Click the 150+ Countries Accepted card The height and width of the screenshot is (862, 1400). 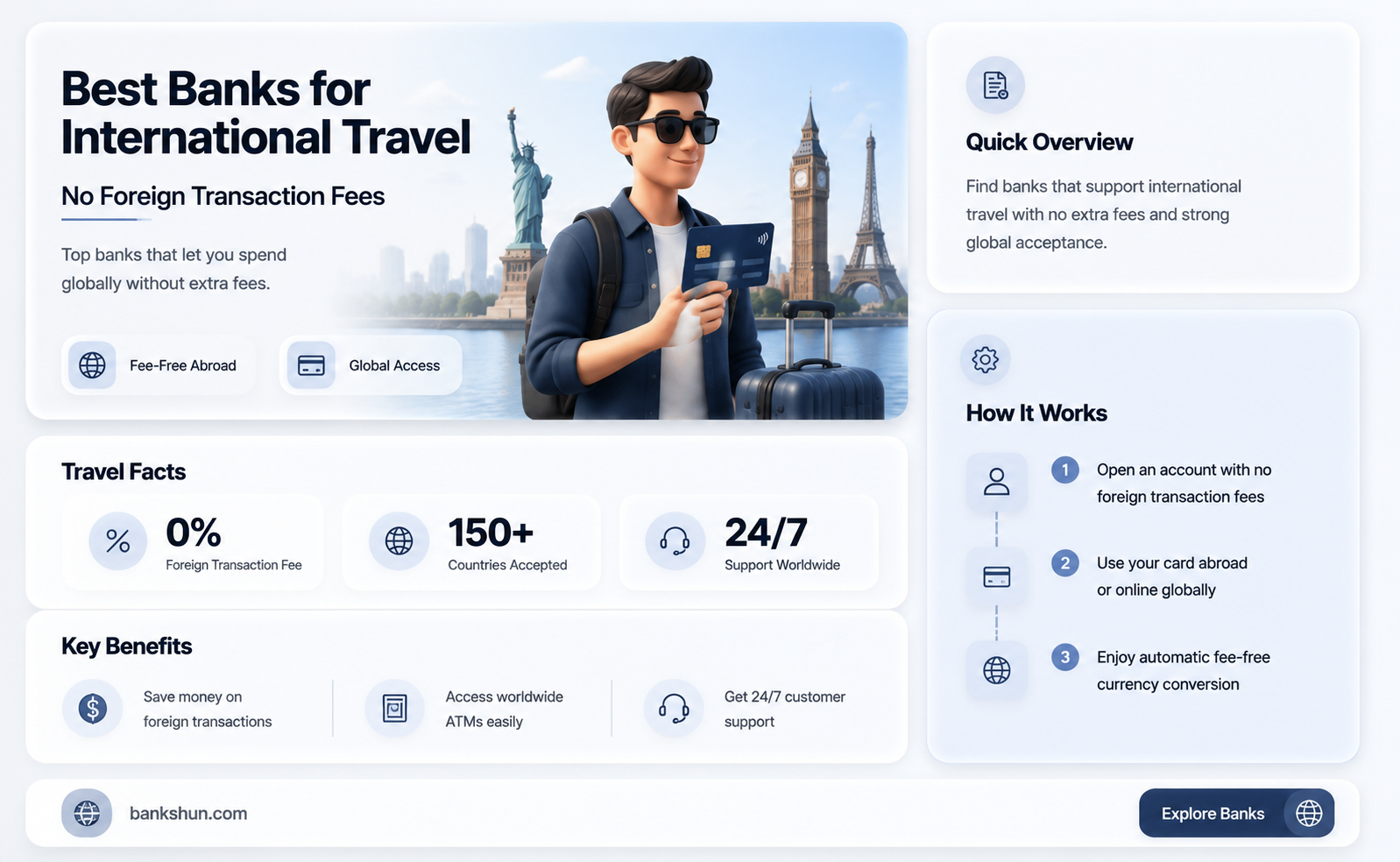point(471,542)
